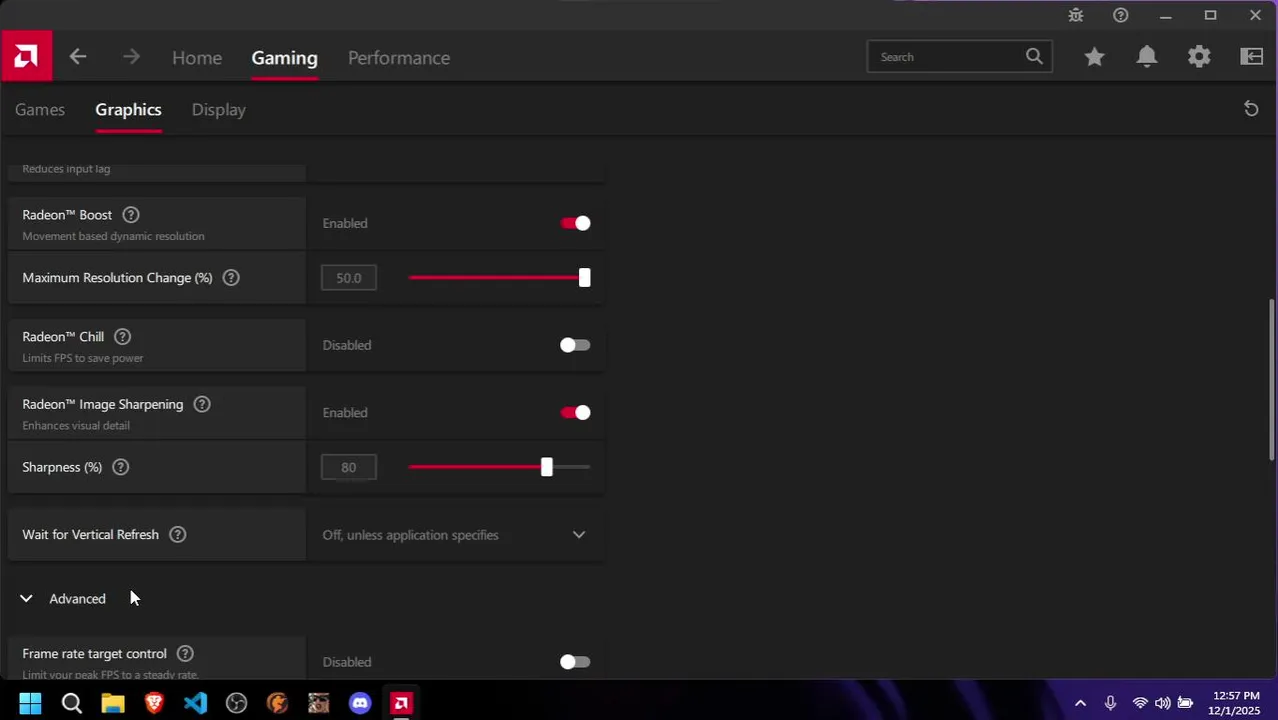1278x720 pixels.
Task: Open Windows Start menu
Action: [x=30, y=703]
